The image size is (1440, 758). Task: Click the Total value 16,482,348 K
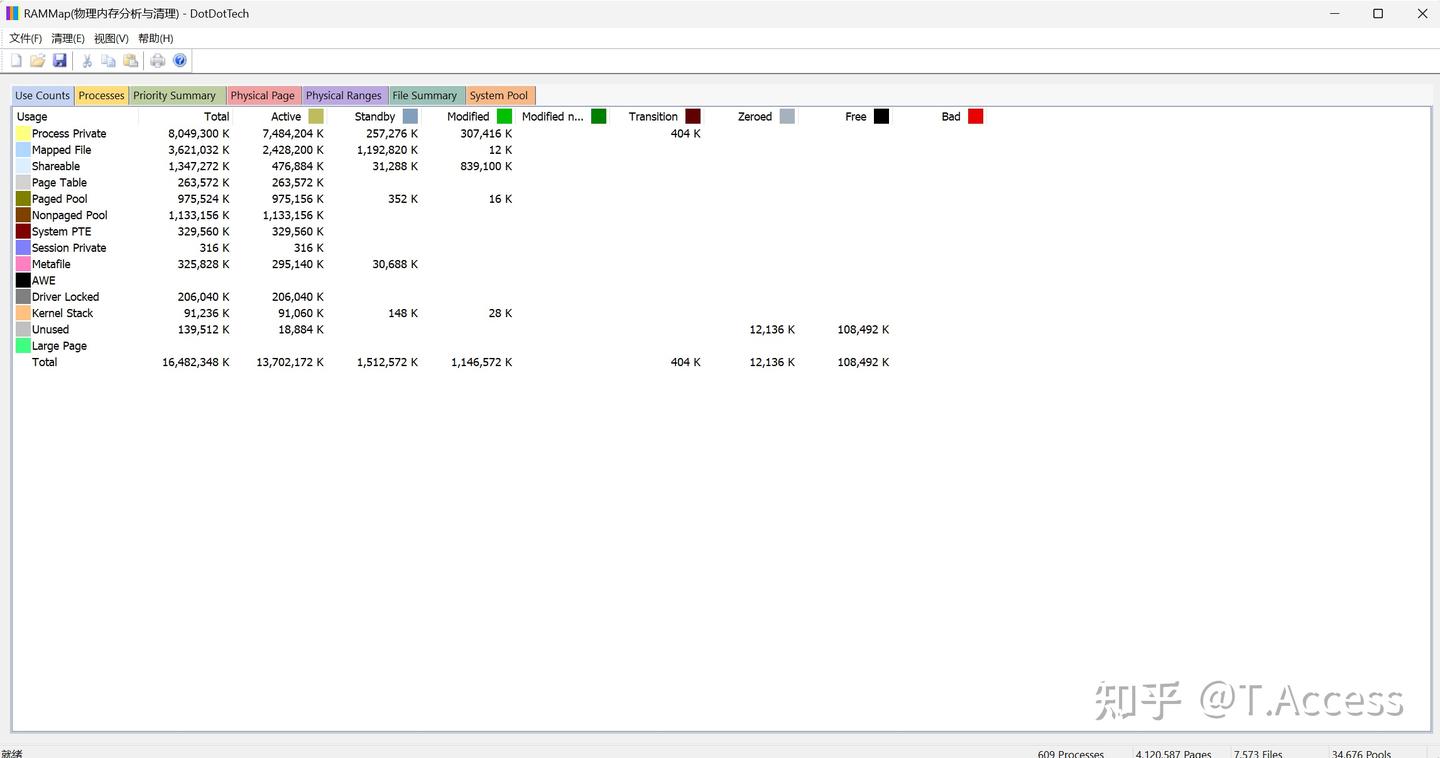pos(196,362)
